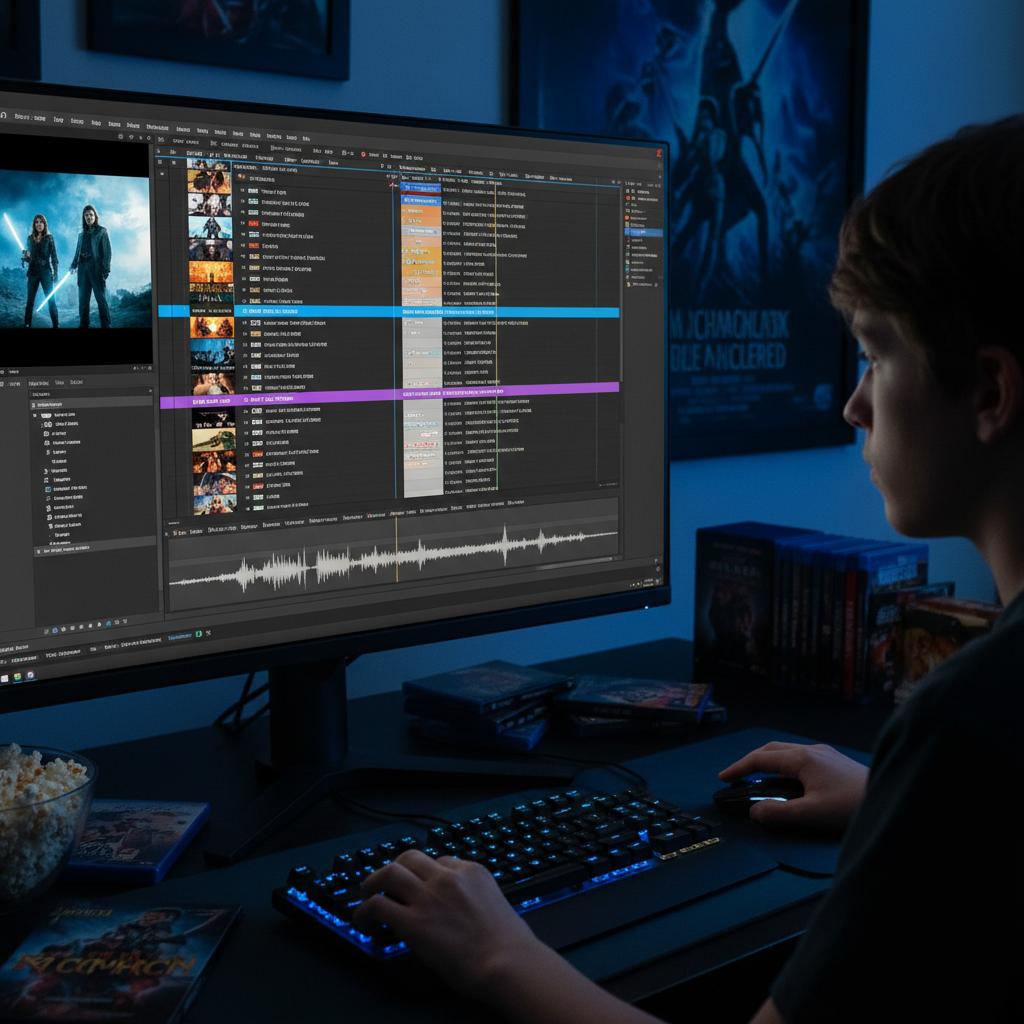Screen dimensions: 1024x1024
Task: Click the zoom icon at the waveform panel's bottom-right corner
Action: pos(655,579)
